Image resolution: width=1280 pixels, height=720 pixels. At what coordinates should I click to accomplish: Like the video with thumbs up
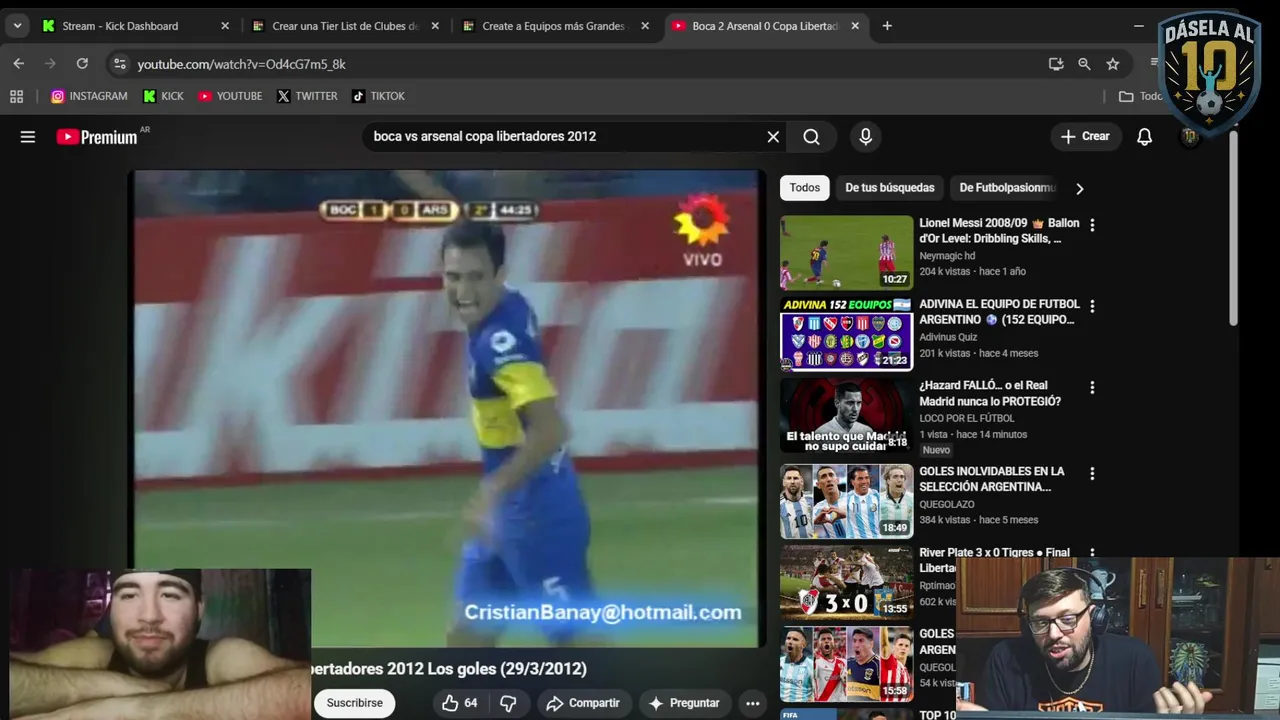click(460, 703)
